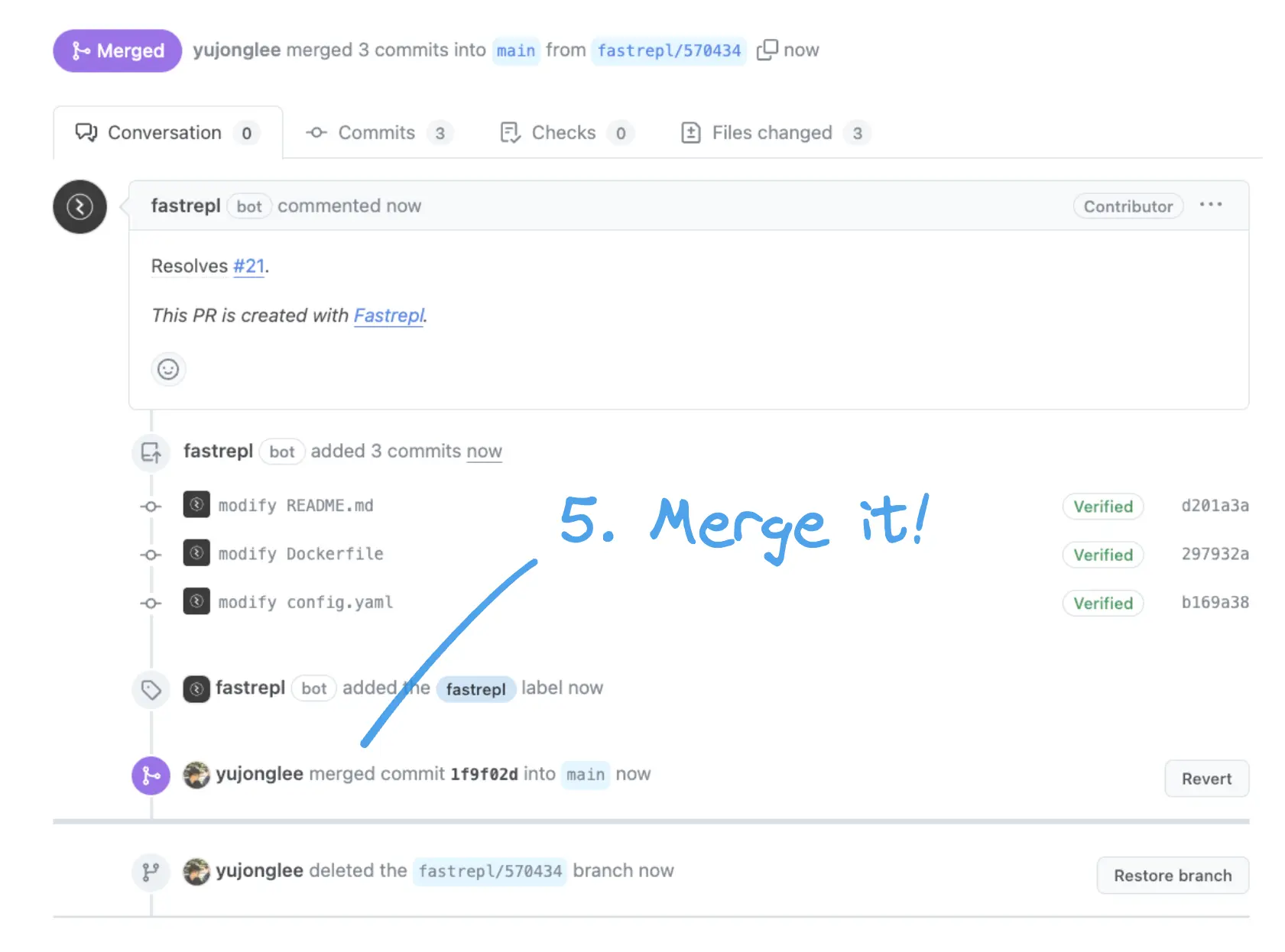1285x952 pixels.
Task: Click the fastrepl bot avatar
Action: click(80, 206)
